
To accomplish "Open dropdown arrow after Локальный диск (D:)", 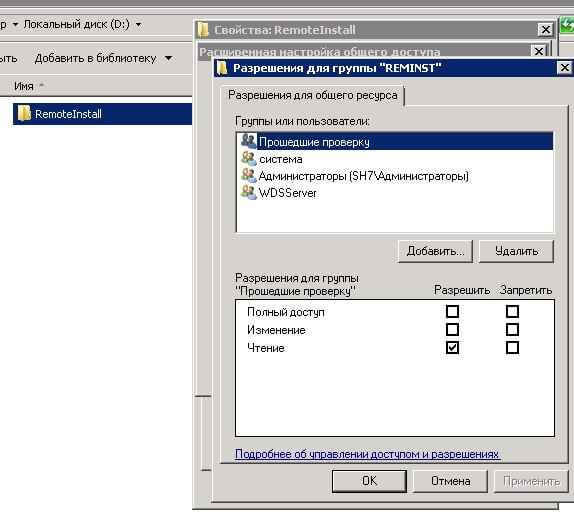I will coord(139,25).
